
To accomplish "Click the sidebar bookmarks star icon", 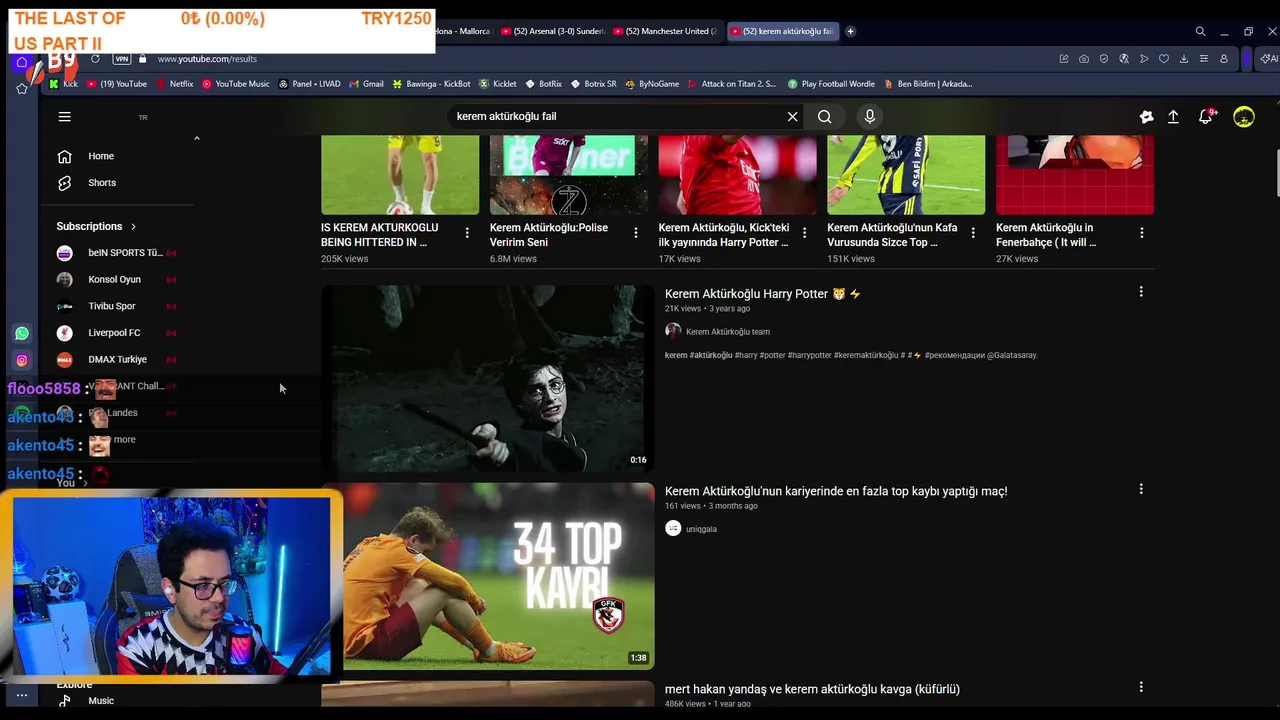I will coord(22,89).
